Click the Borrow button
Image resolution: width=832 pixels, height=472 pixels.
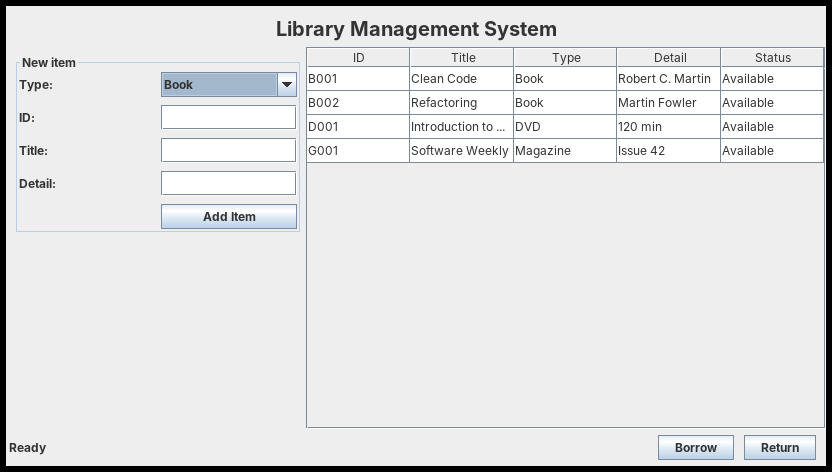point(696,448)
